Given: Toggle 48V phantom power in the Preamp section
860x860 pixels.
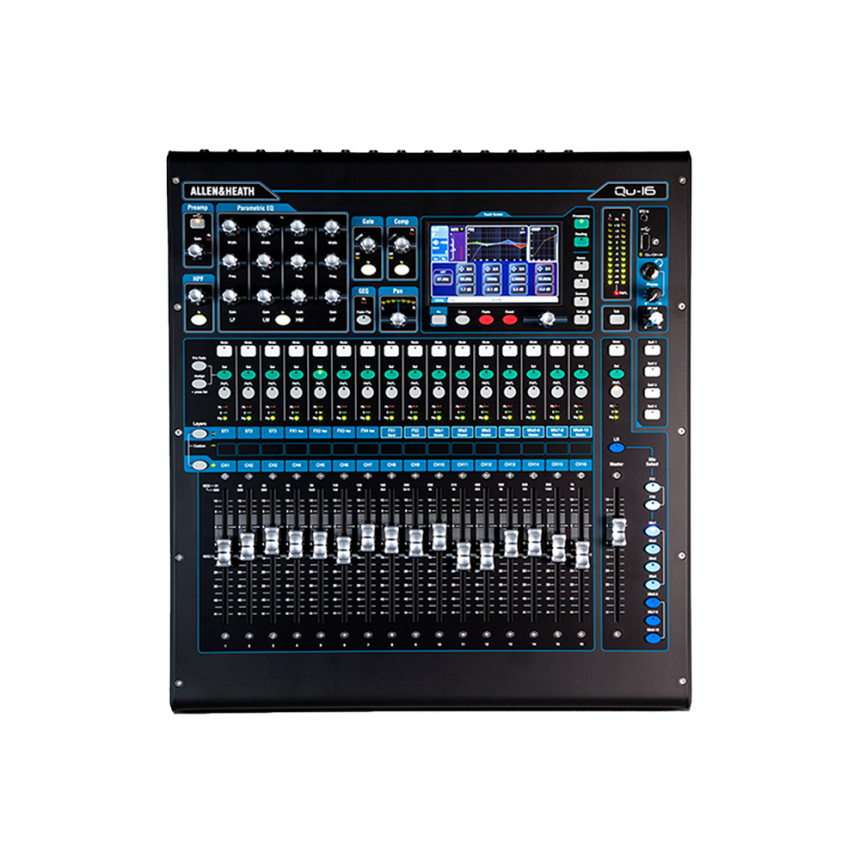Looking at the screenshot, I should click(196, 223).
